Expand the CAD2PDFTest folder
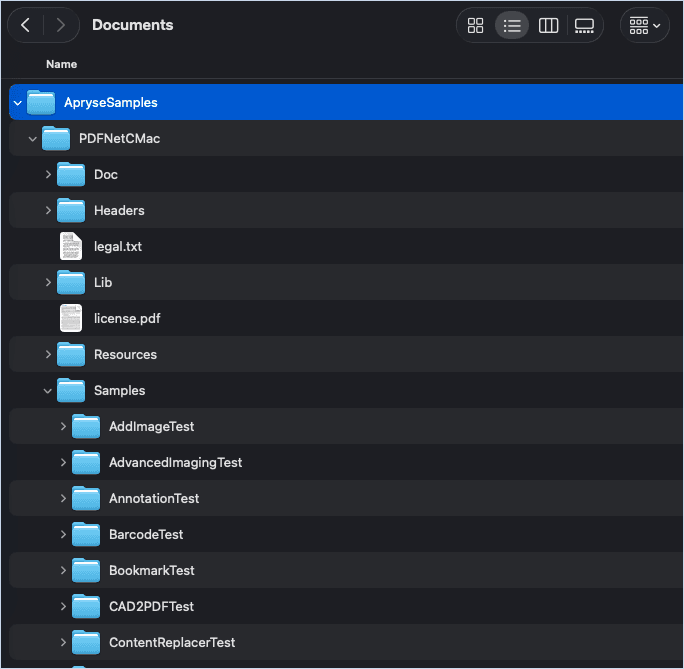 tap(63, 606)
